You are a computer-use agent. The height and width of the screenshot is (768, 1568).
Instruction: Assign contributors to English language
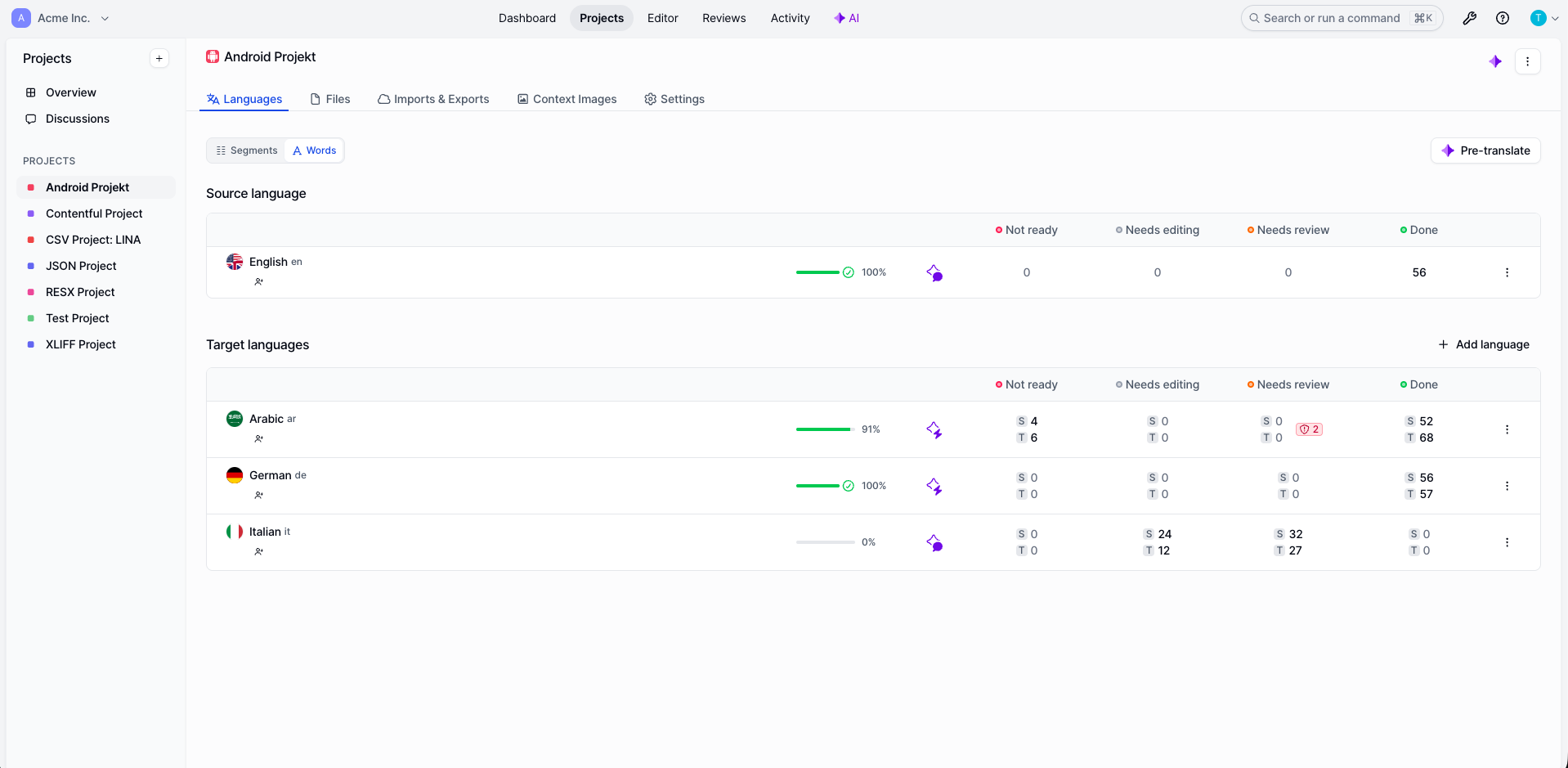pos(258,281)
